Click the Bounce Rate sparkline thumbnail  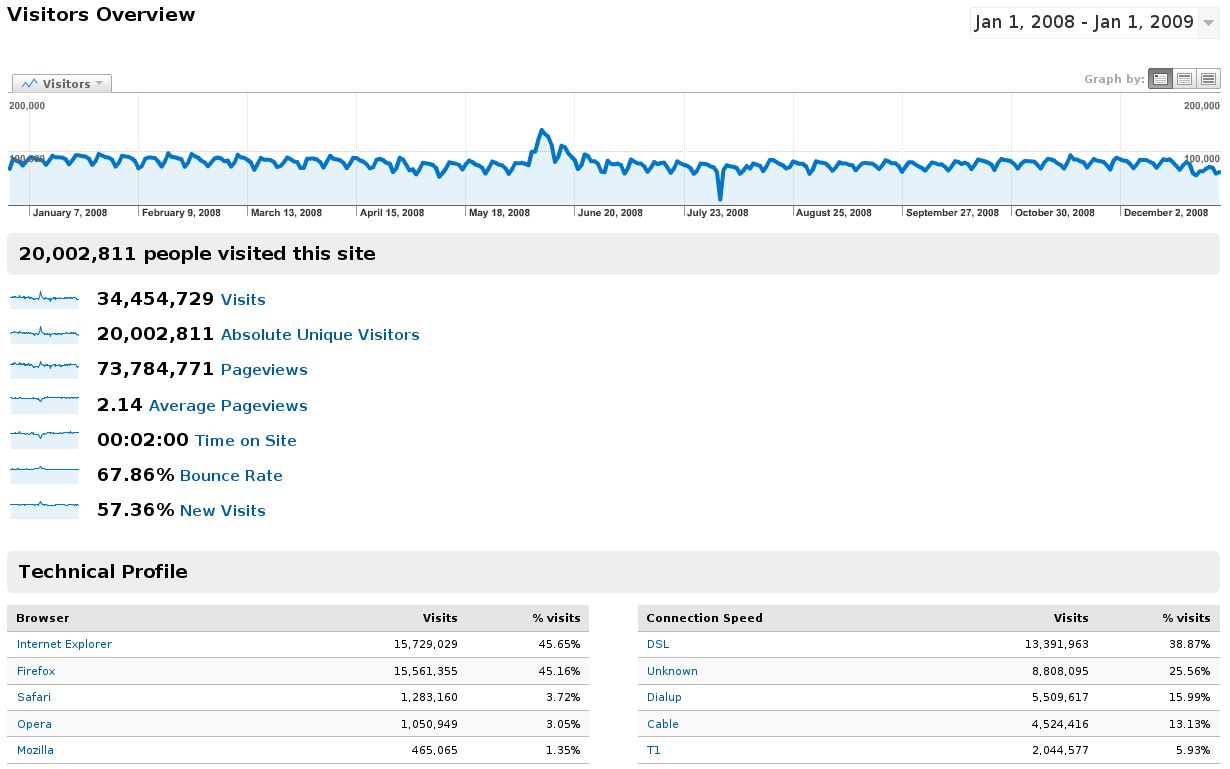tap(44, 475)
